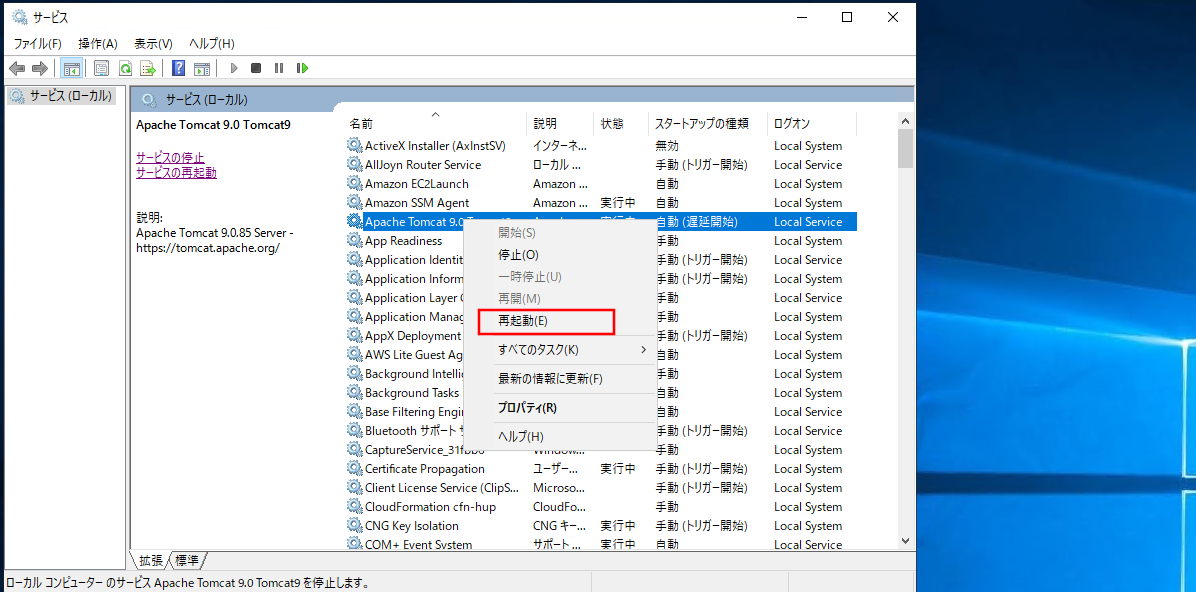Select サービス (ローカル) in the left tree

(x=69, y=96)
